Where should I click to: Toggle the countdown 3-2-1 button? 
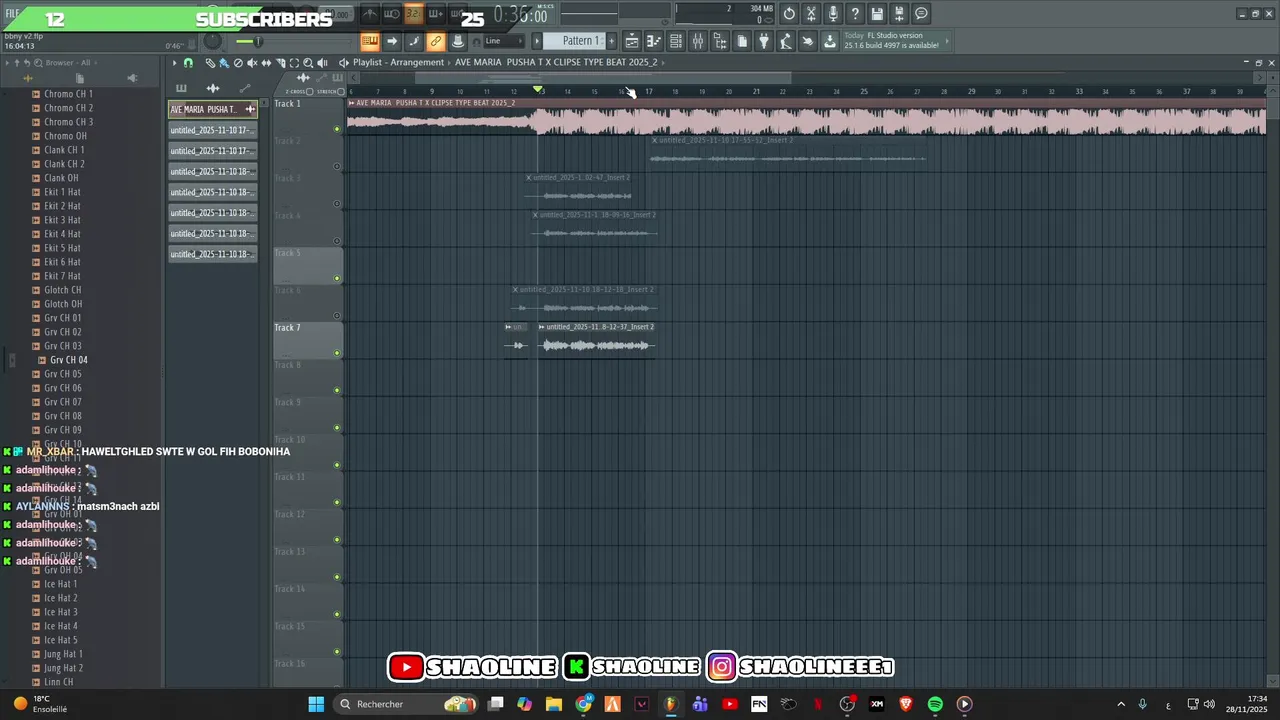point(413,14)
